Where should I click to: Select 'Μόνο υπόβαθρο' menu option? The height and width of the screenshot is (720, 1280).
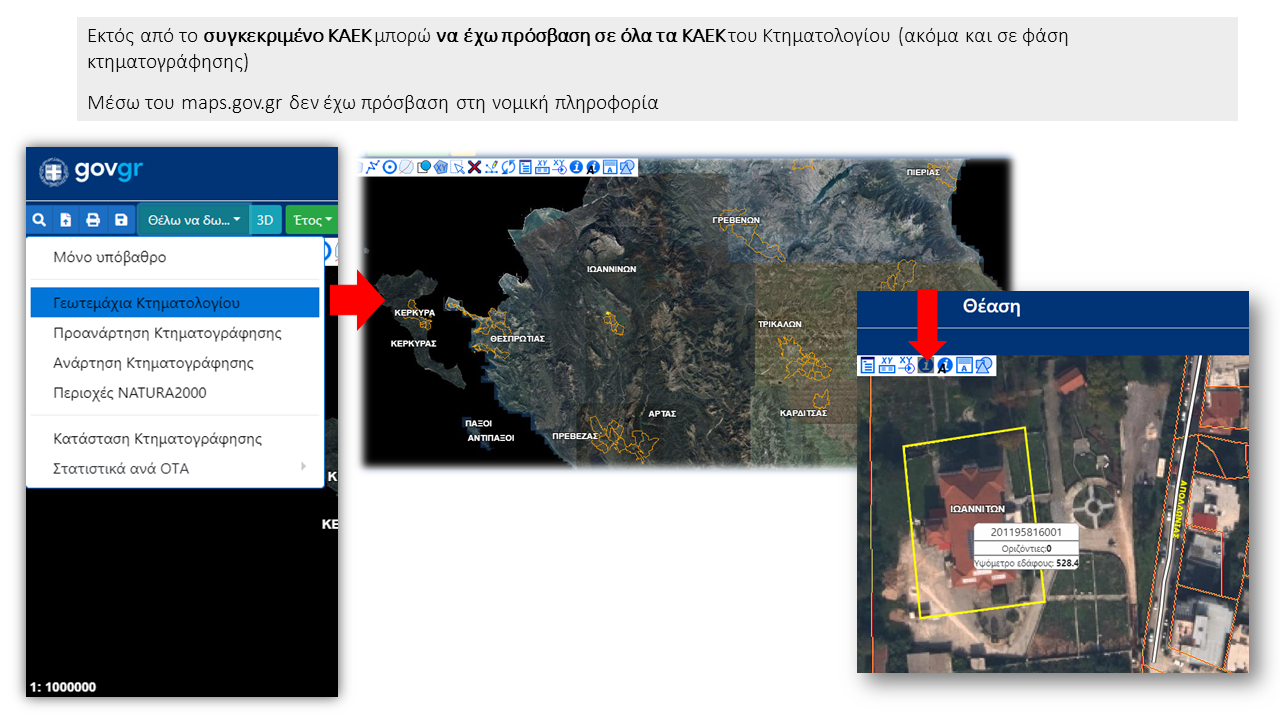(110, 257)
